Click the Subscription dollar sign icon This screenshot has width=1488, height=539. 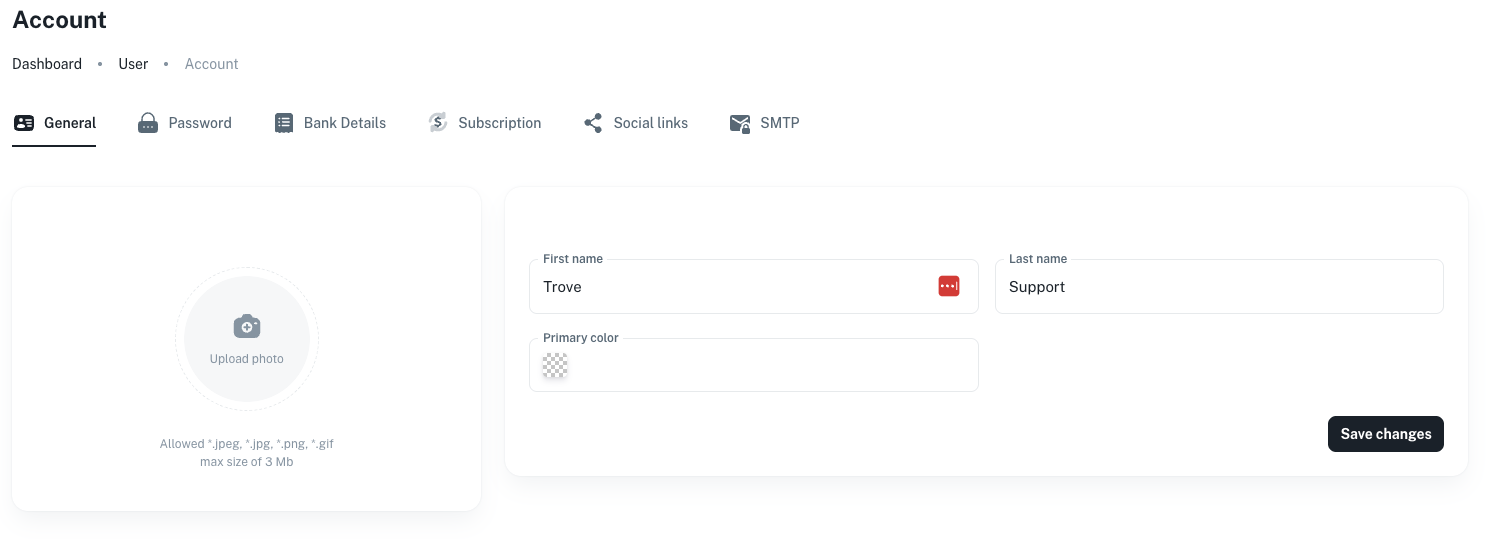(438, 123)
